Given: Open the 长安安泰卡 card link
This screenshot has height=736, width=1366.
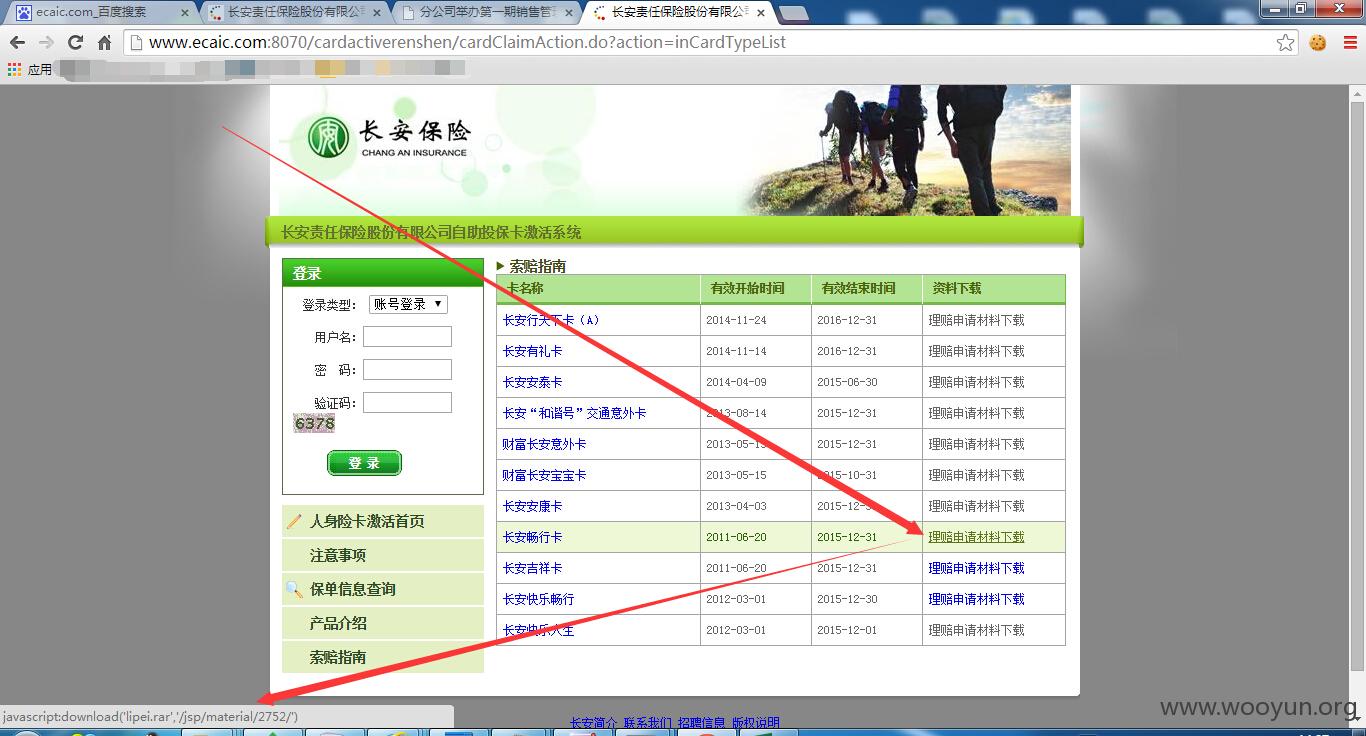Looking at the screenshot, I should click(x=532, y=382).
